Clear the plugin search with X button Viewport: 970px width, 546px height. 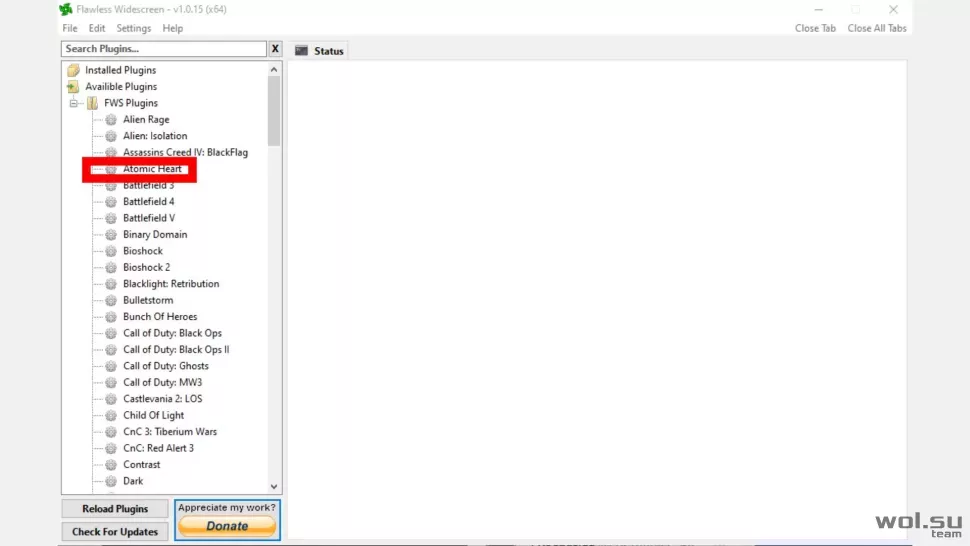(275, 49)
